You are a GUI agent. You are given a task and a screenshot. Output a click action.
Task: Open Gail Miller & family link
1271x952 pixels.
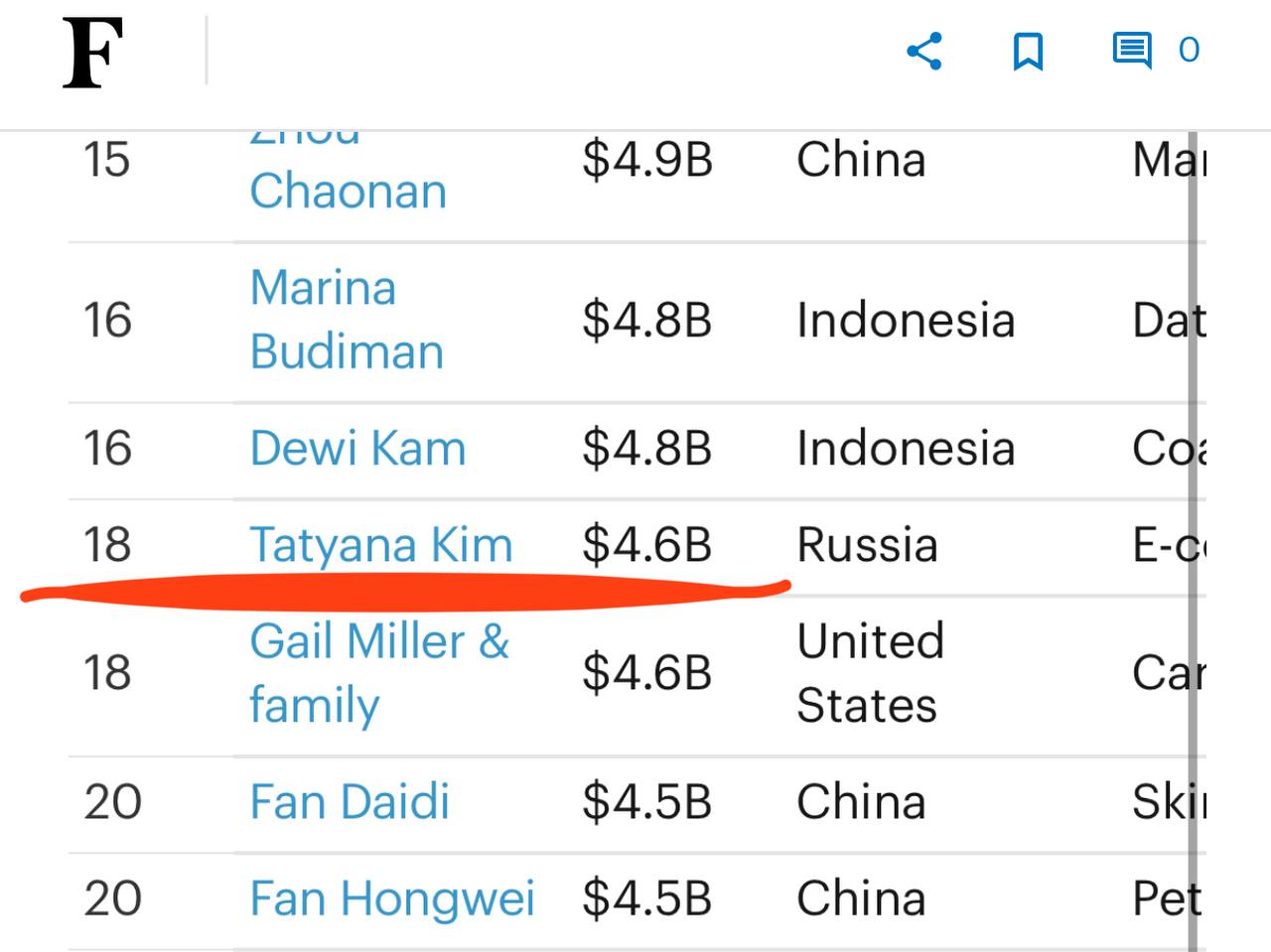[x=379, y=673]
